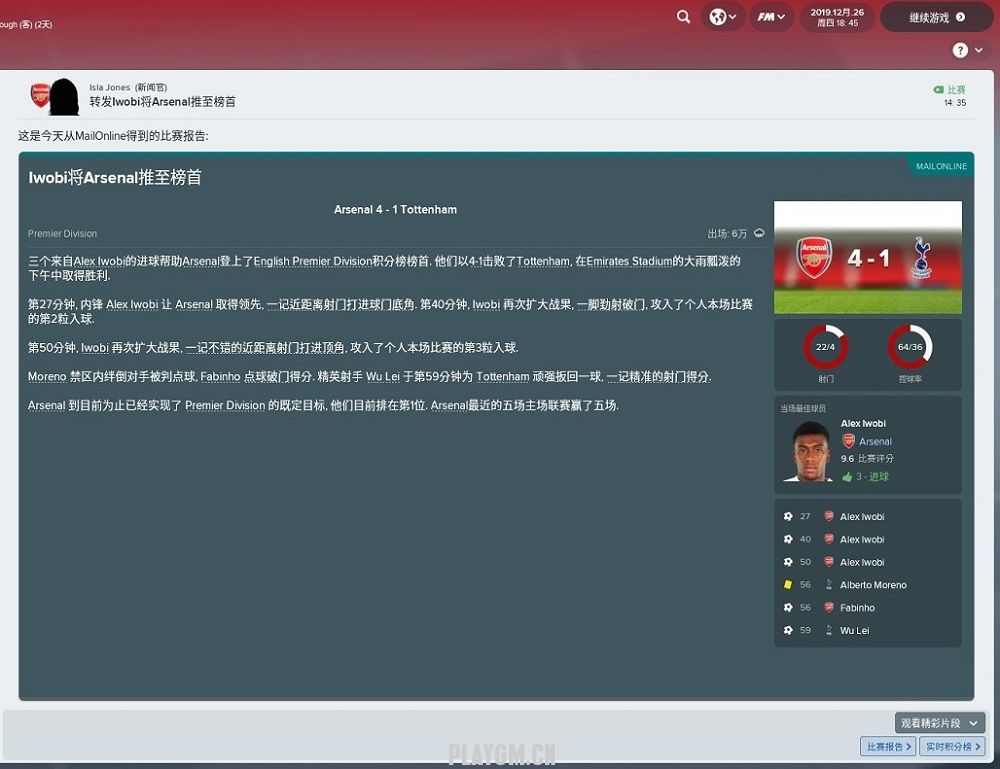The image size is (1000, 769).
Task: Open the FM dropdown menu
Action: (x=770, y=17)
